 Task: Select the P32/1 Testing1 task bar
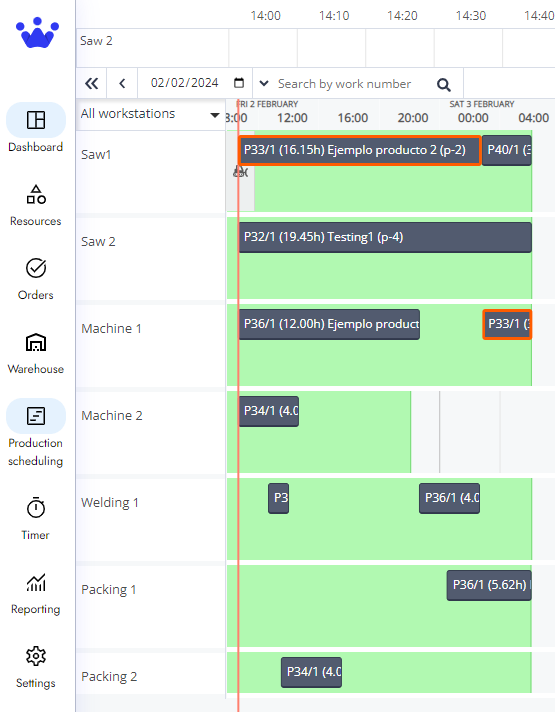click(385, 237)
